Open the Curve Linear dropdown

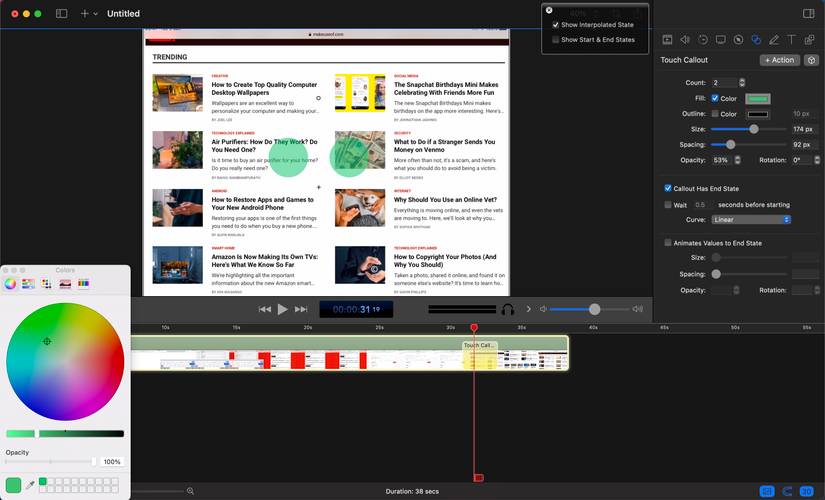coord(751,219)
